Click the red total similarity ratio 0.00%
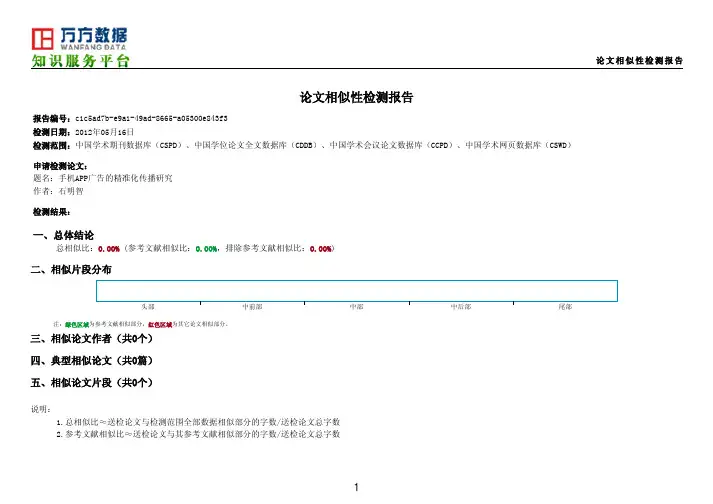The height and width of the screenshot is (504, 713). click(108, 248)
